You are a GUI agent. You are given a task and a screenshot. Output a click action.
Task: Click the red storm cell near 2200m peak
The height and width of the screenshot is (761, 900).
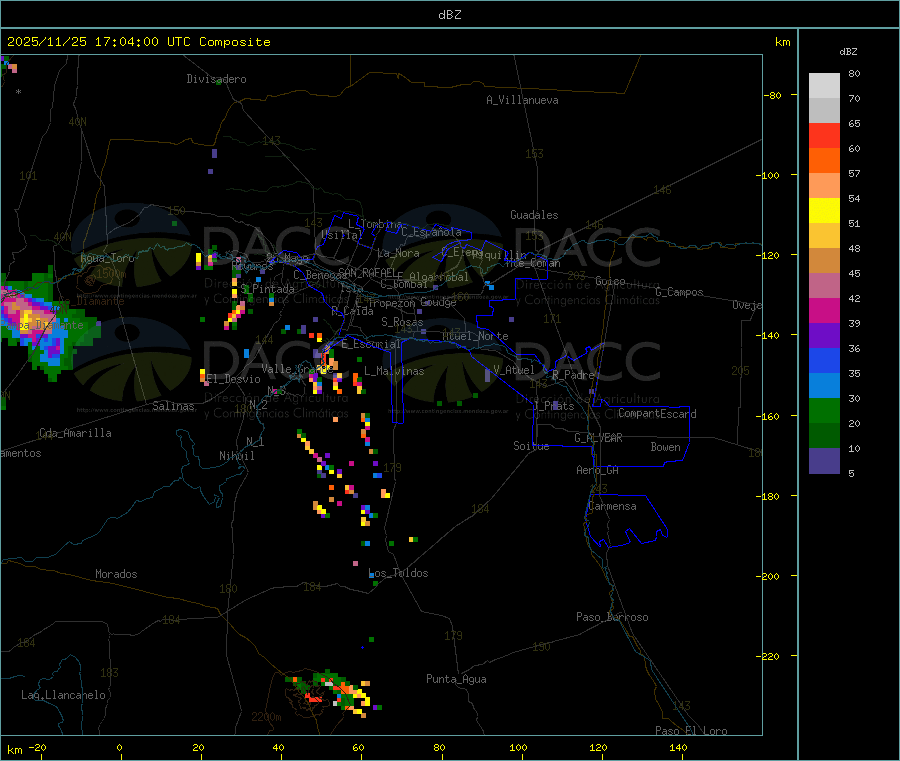[313, 698]
